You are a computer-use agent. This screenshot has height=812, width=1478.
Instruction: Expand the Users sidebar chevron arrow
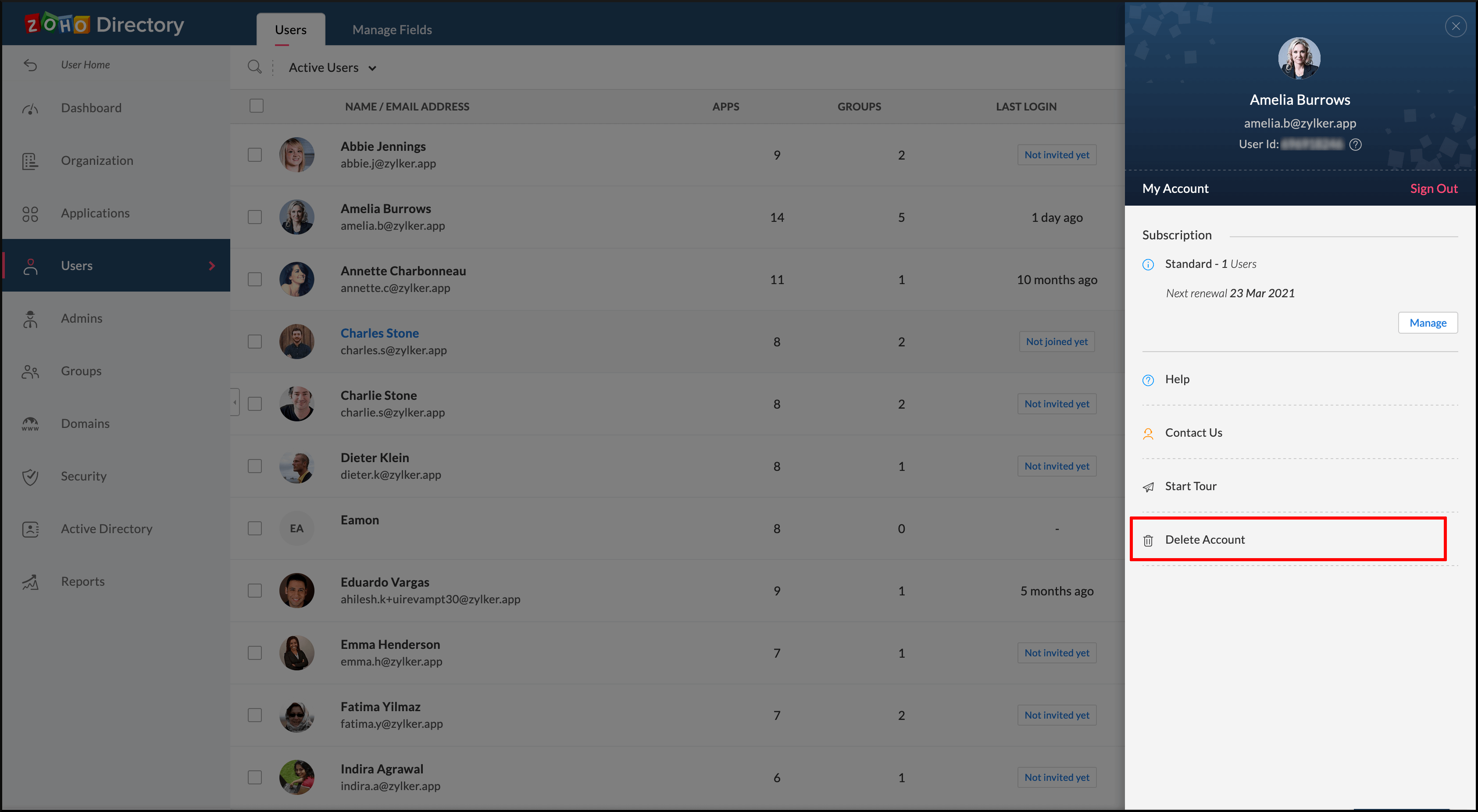coord(212,266)
